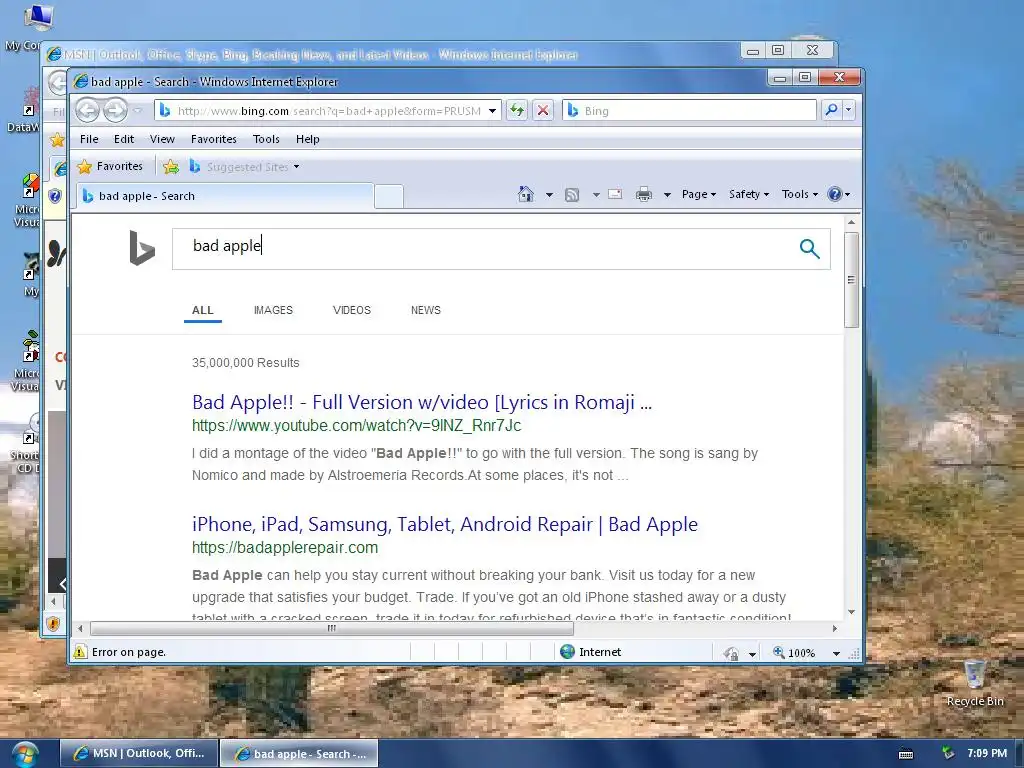Click the Favorites star button
This screenshot has height=768, width=1024.
110,167
